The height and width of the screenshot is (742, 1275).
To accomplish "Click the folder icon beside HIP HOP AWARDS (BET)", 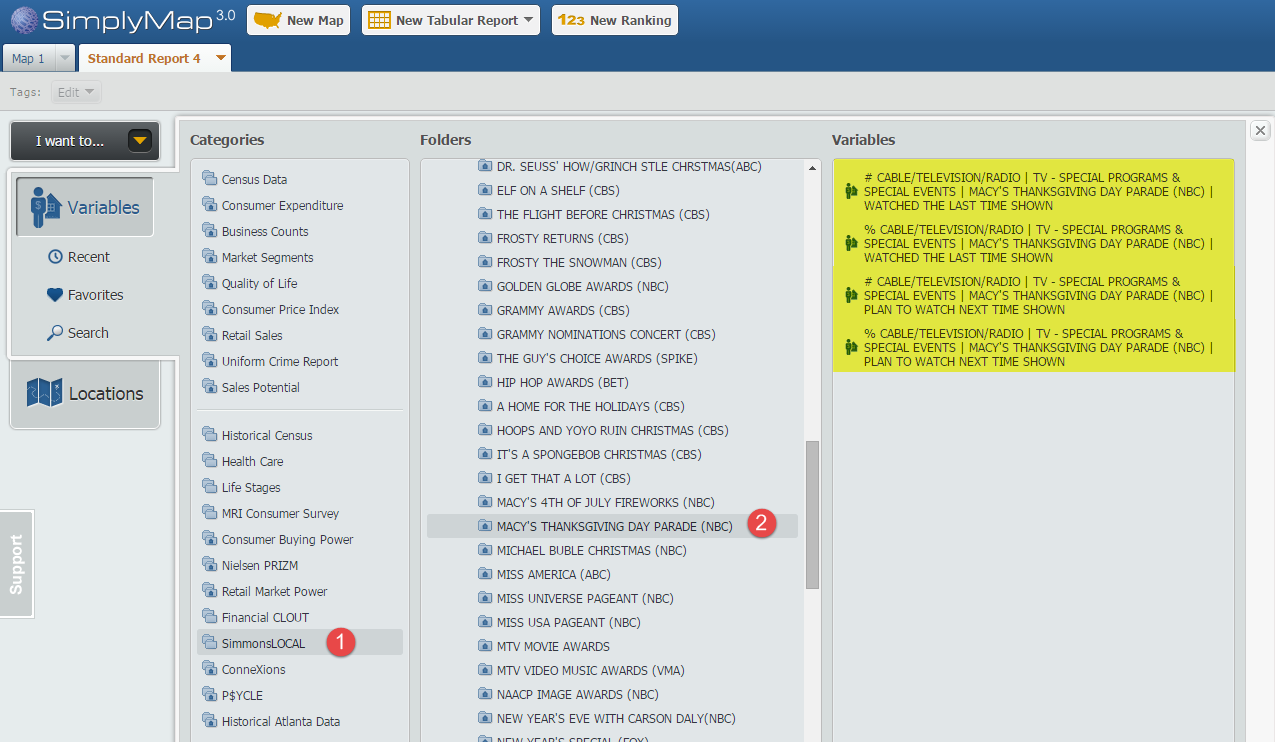I will point(485,382).
